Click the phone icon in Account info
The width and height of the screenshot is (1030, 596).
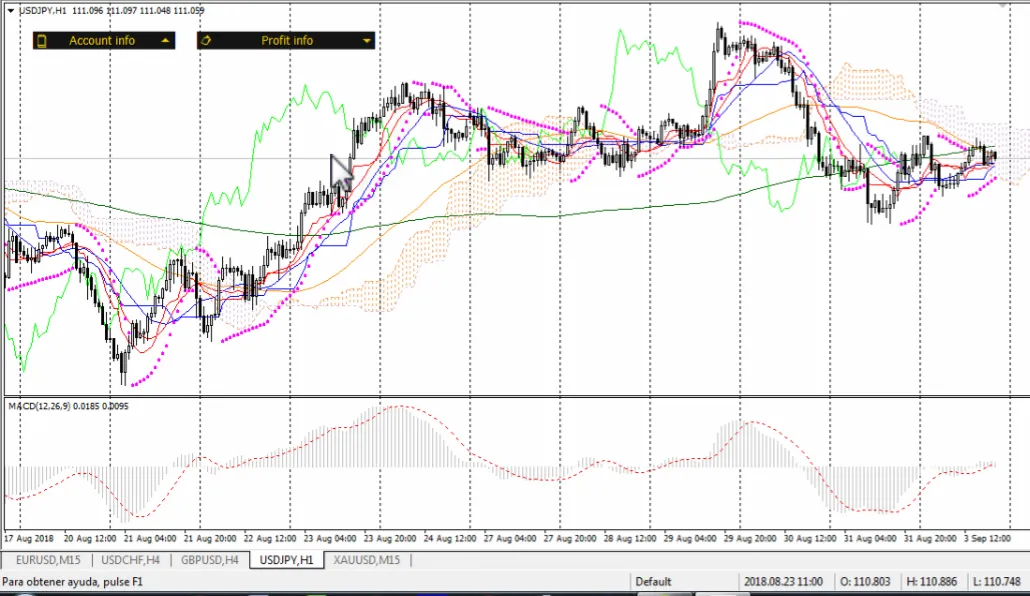(42, 41)
